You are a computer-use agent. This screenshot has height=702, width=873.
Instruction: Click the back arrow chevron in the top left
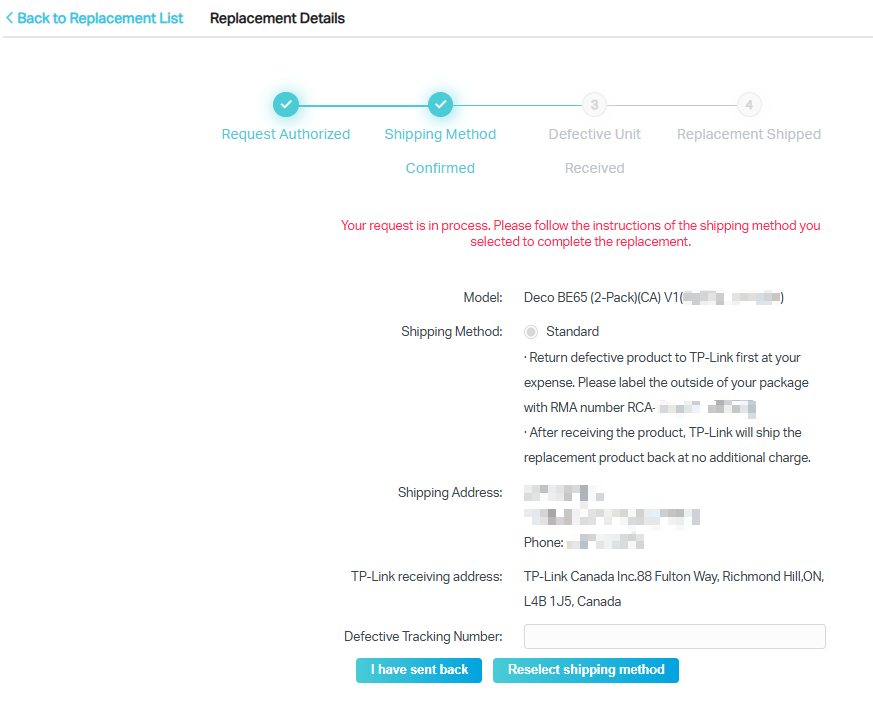(9, 18)
